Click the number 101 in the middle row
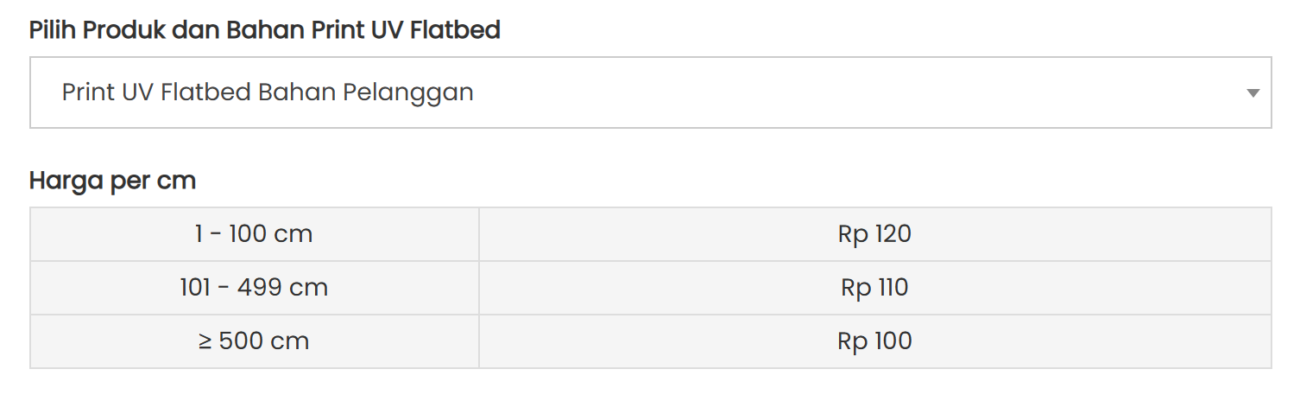The image size is (1300, 401). [x=196, y=288]
